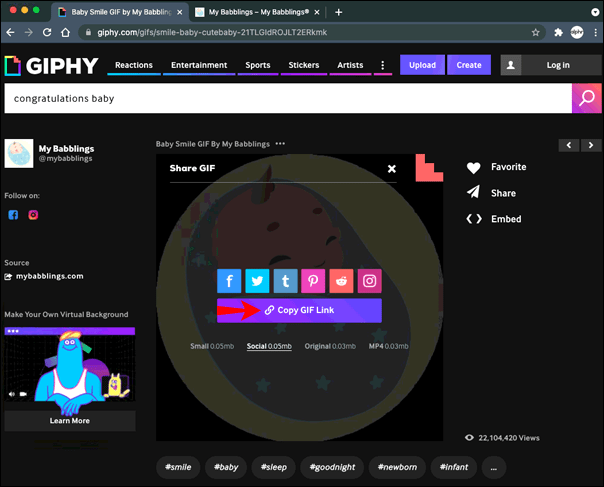Viewport: 604px width, 487px height.
Task: Click the Pinterest share icon
Action: tap(313, 282)
